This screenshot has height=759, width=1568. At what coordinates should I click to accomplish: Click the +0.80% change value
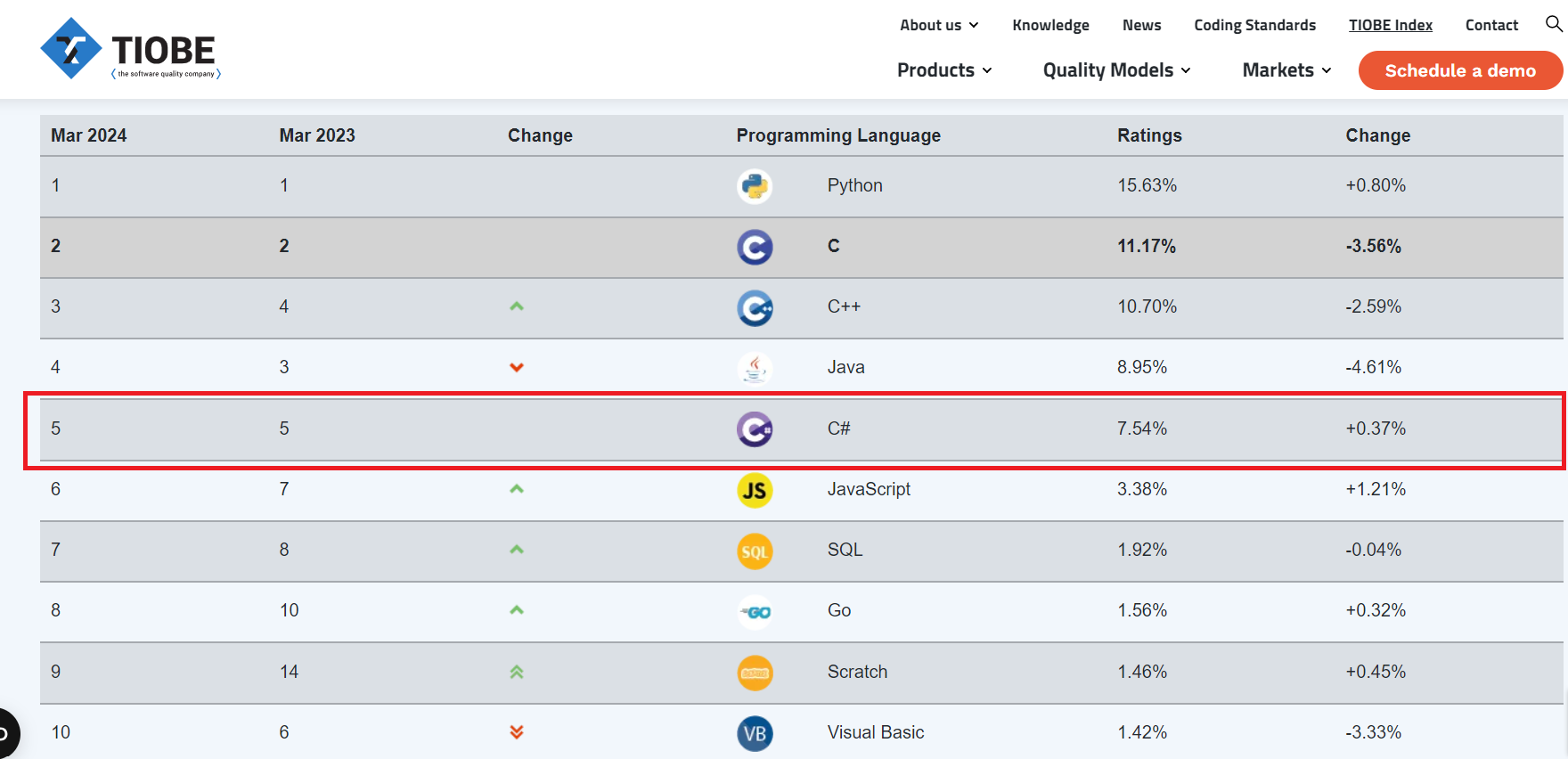(x=1376, y=185)
